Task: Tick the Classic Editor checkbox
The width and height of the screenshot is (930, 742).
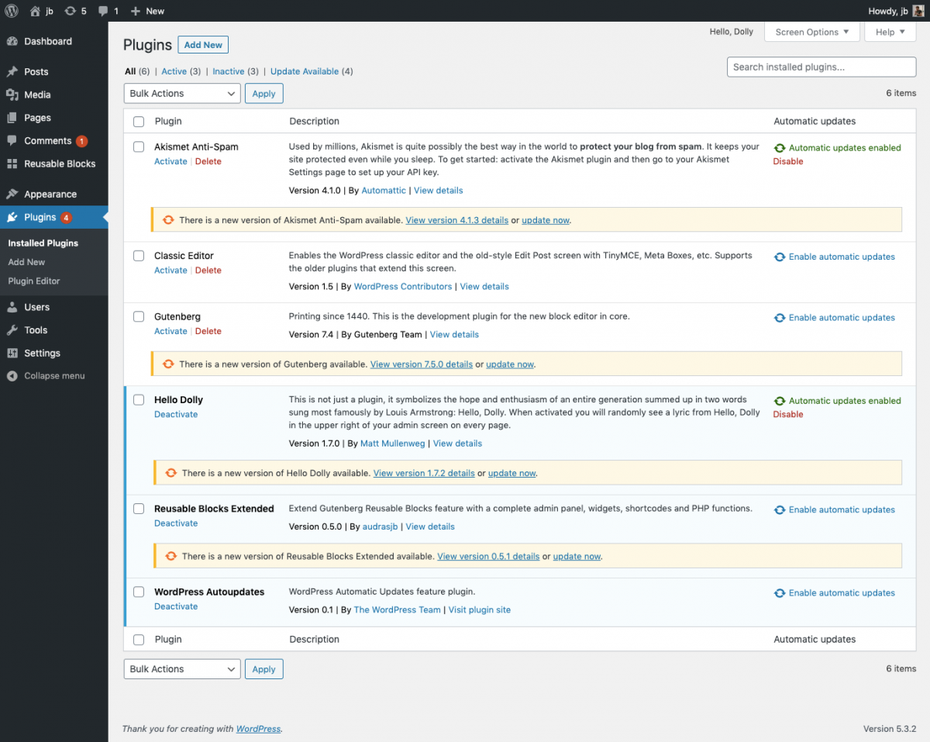Action: [x=139, y=256]
